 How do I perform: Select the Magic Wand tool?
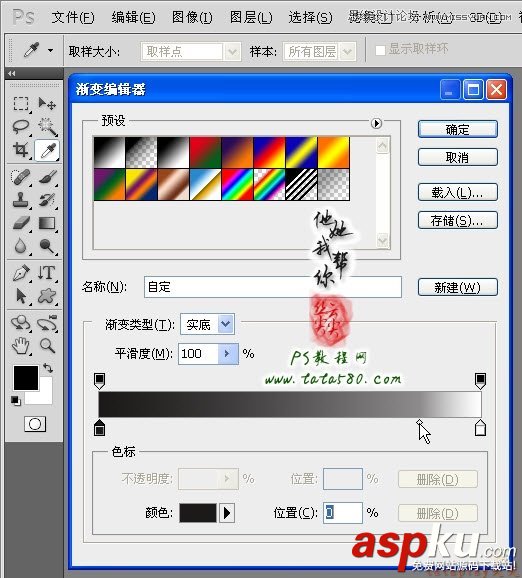(x=47, y=126)
